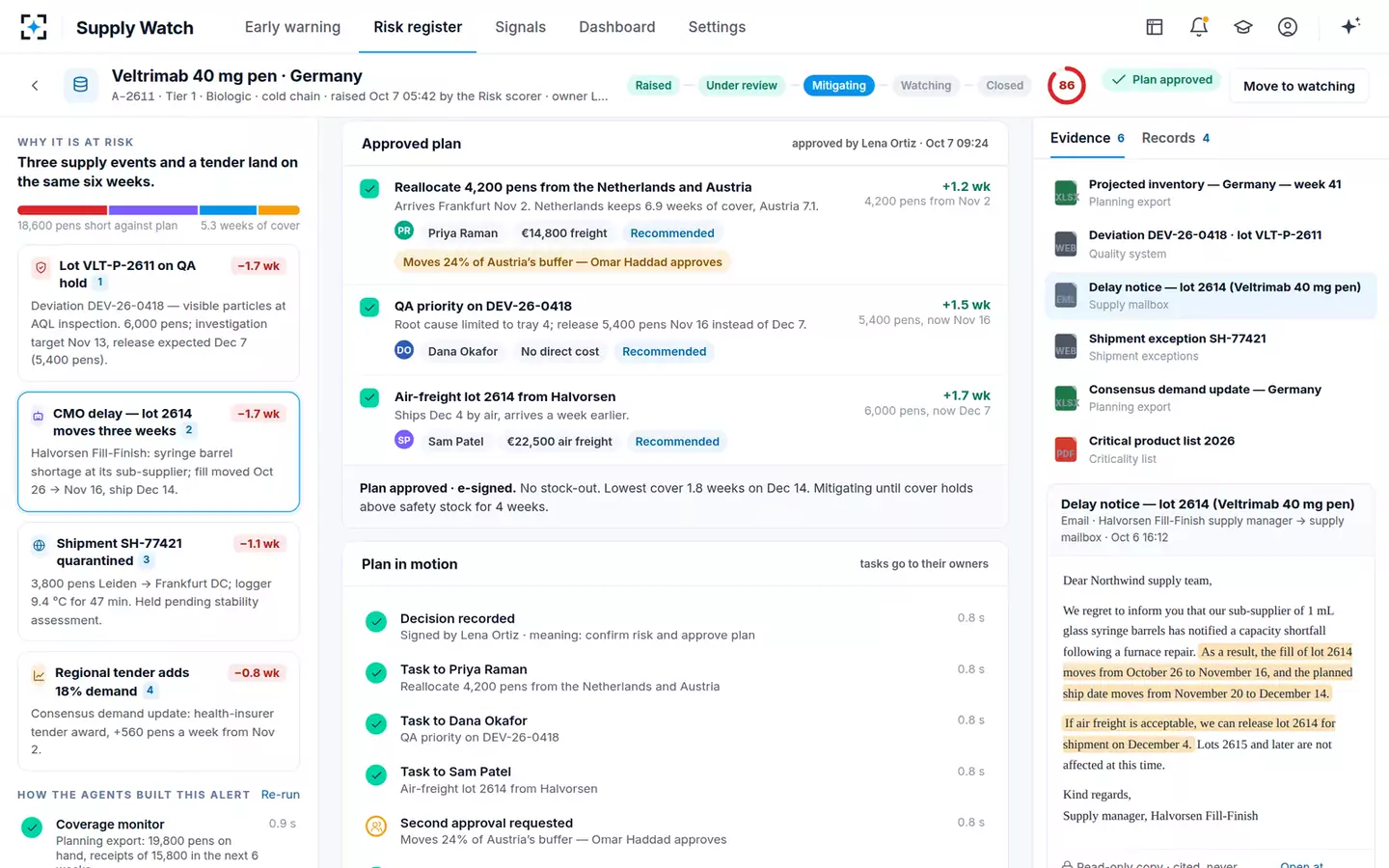Screen dimensions: 1389x868
Task: Click the WEB icon for Deviation DEV-26-0418
Action: [1066, 244]
